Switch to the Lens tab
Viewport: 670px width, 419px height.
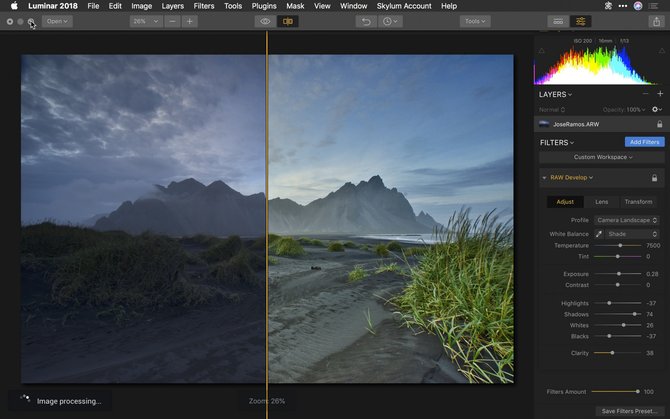(601, 202)
